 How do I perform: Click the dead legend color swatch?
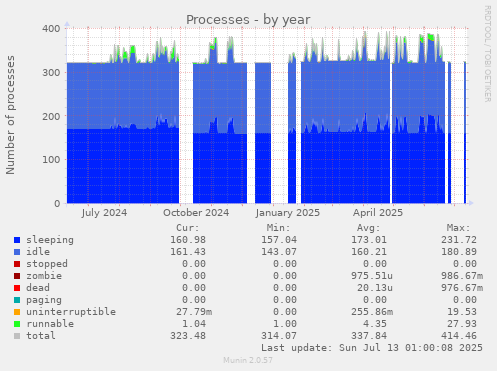click(17, 288)
